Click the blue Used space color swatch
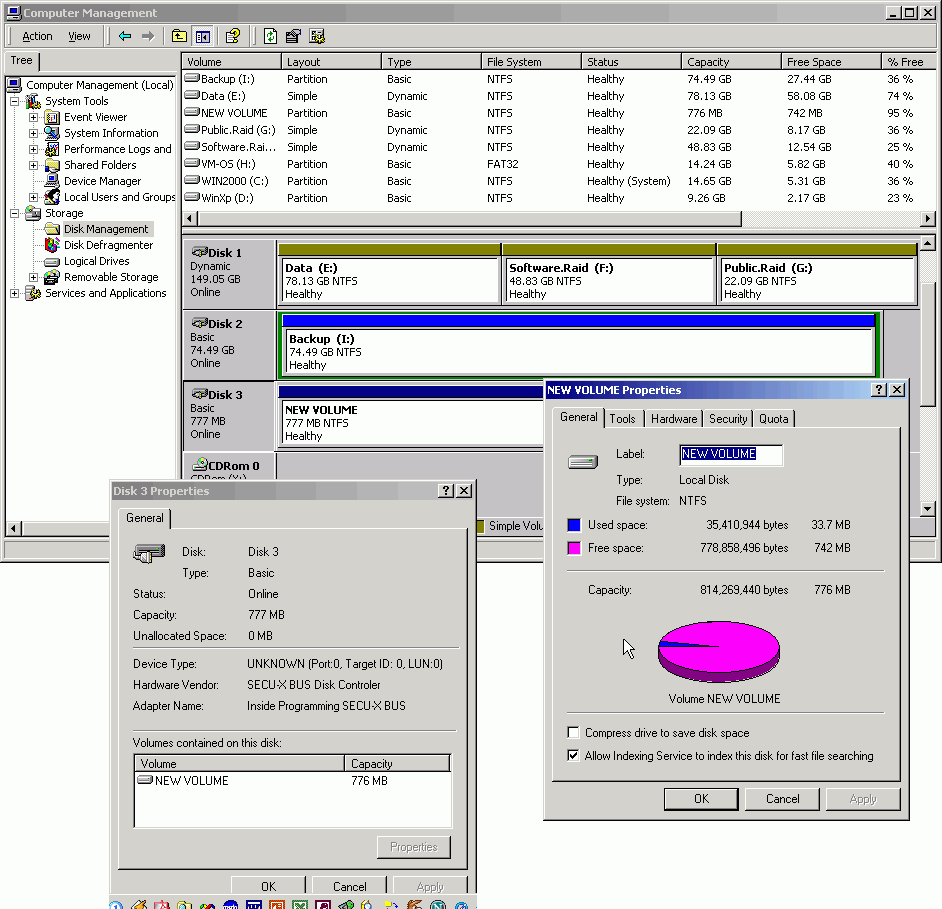This screenshot has height=909, width=942. point(574,525)
